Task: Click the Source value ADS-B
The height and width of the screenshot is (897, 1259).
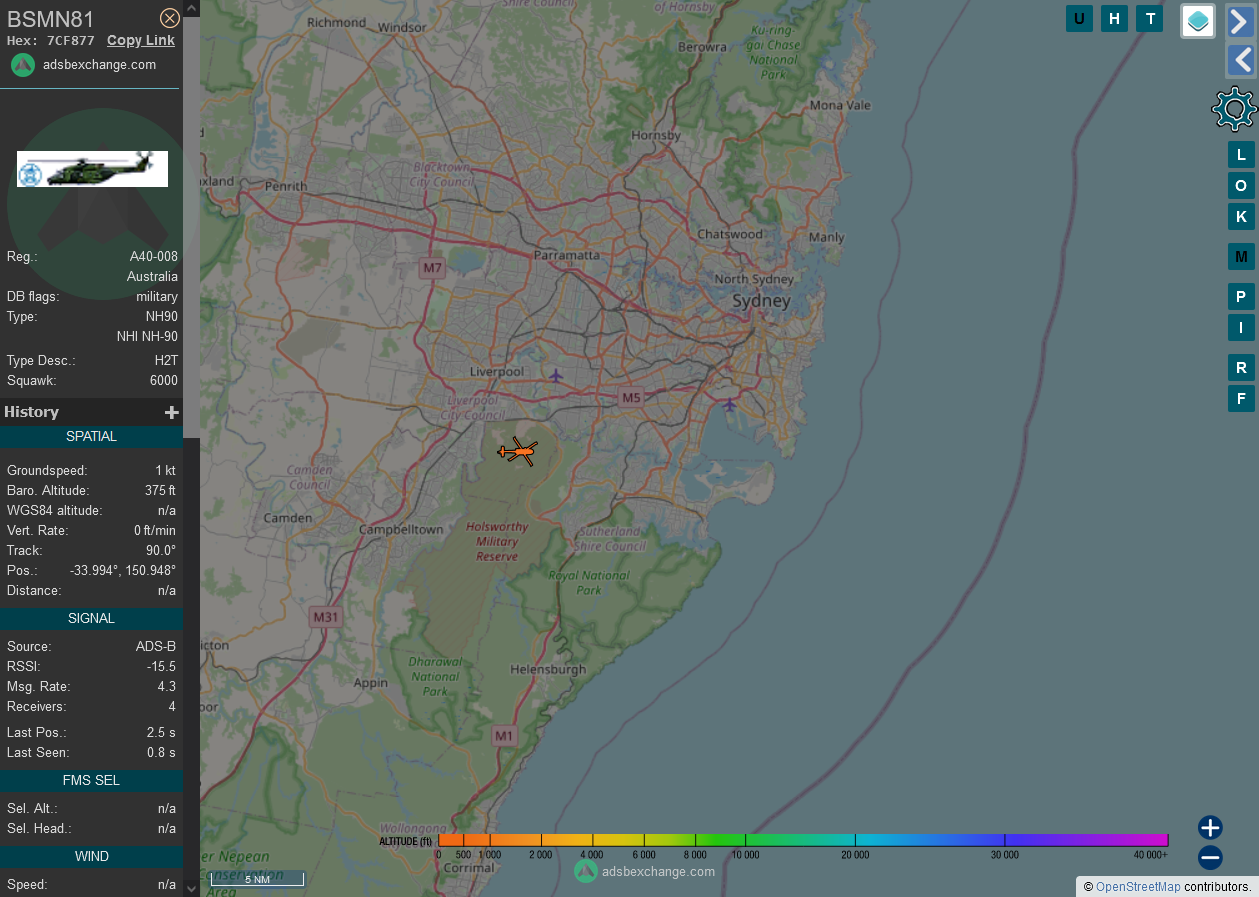Action: click(156, 647)
